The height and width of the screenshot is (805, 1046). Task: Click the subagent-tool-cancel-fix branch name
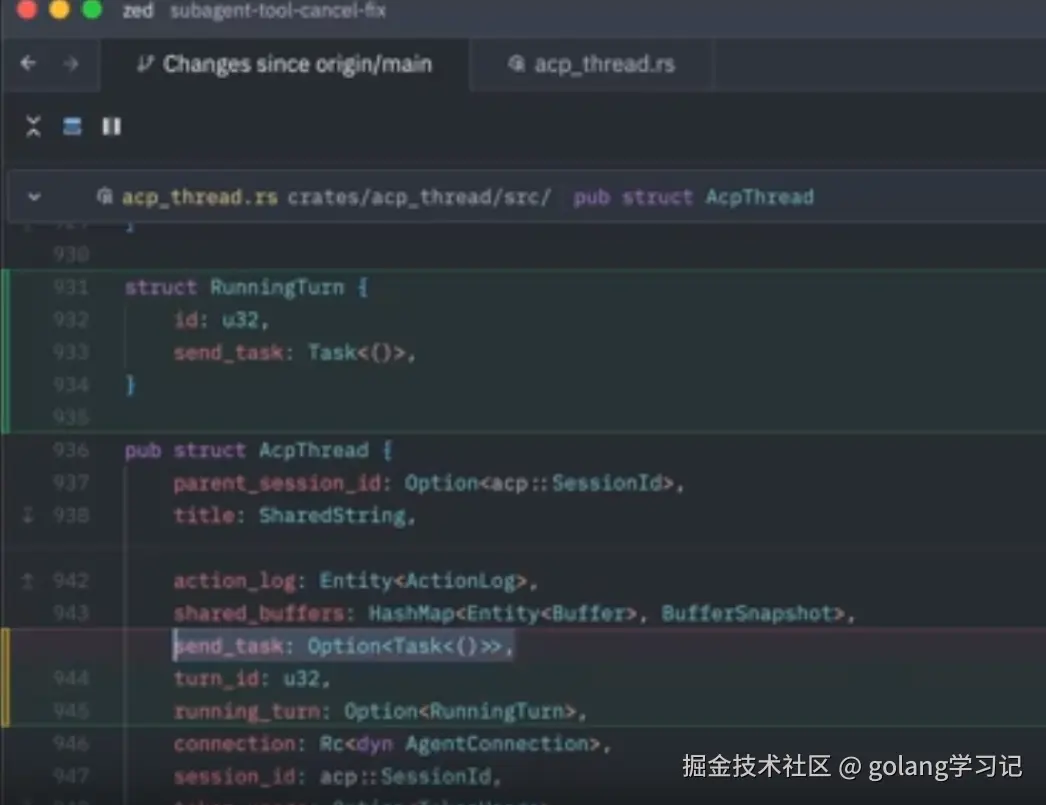(x=278, y=11)
